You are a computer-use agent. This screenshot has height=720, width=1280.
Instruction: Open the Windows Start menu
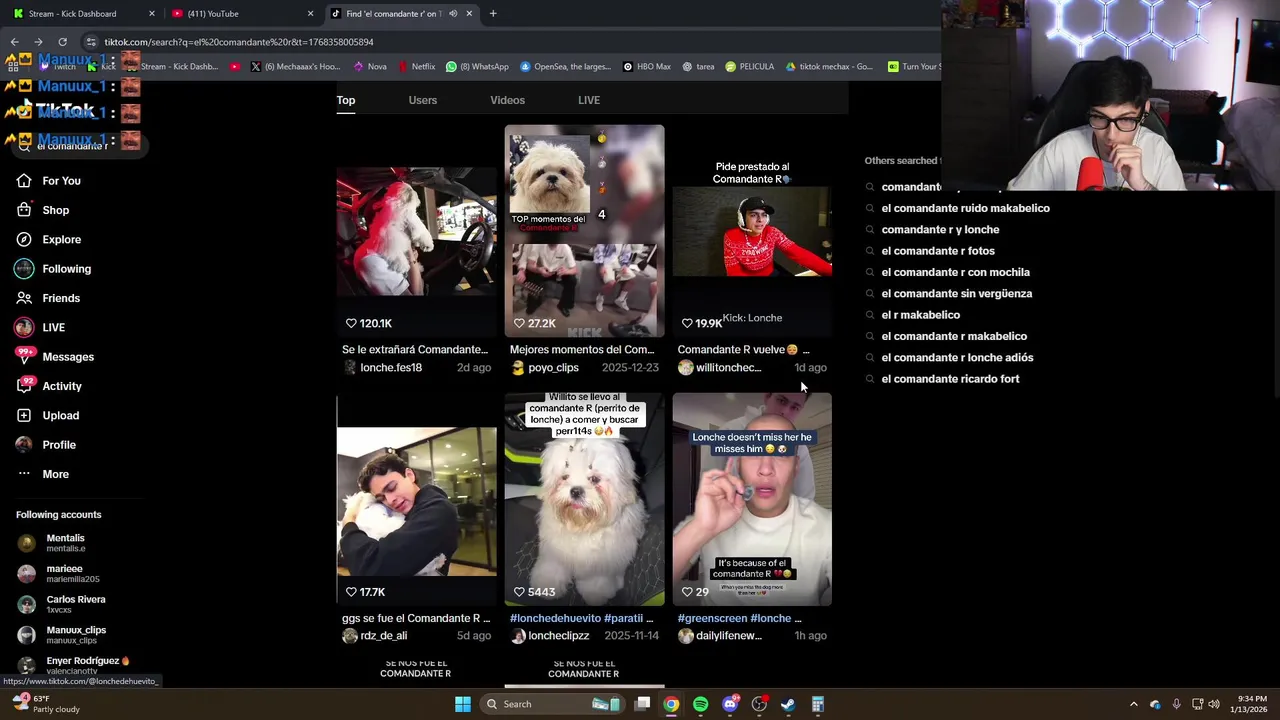coord(463,704)
